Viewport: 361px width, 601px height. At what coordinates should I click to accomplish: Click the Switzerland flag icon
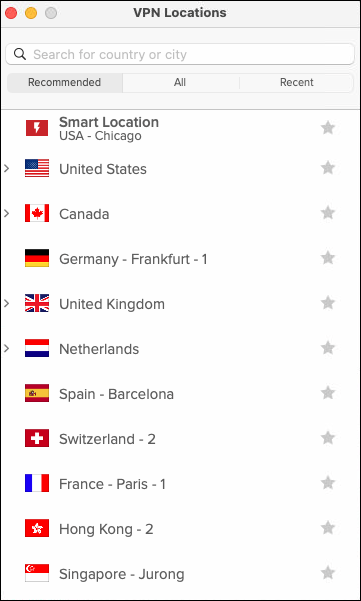[x=37, y=438]
